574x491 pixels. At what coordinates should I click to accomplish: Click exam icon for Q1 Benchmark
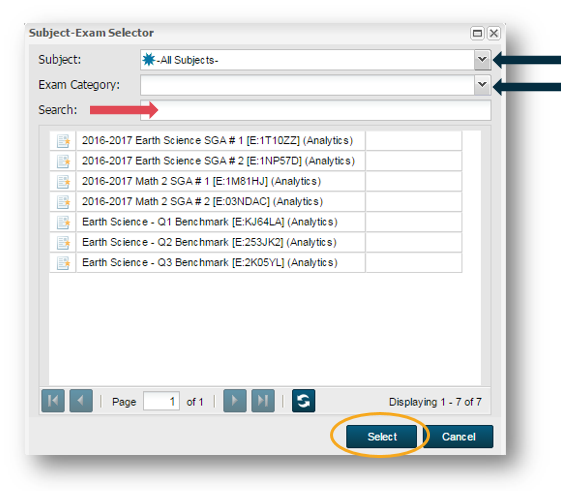[63, 222]
